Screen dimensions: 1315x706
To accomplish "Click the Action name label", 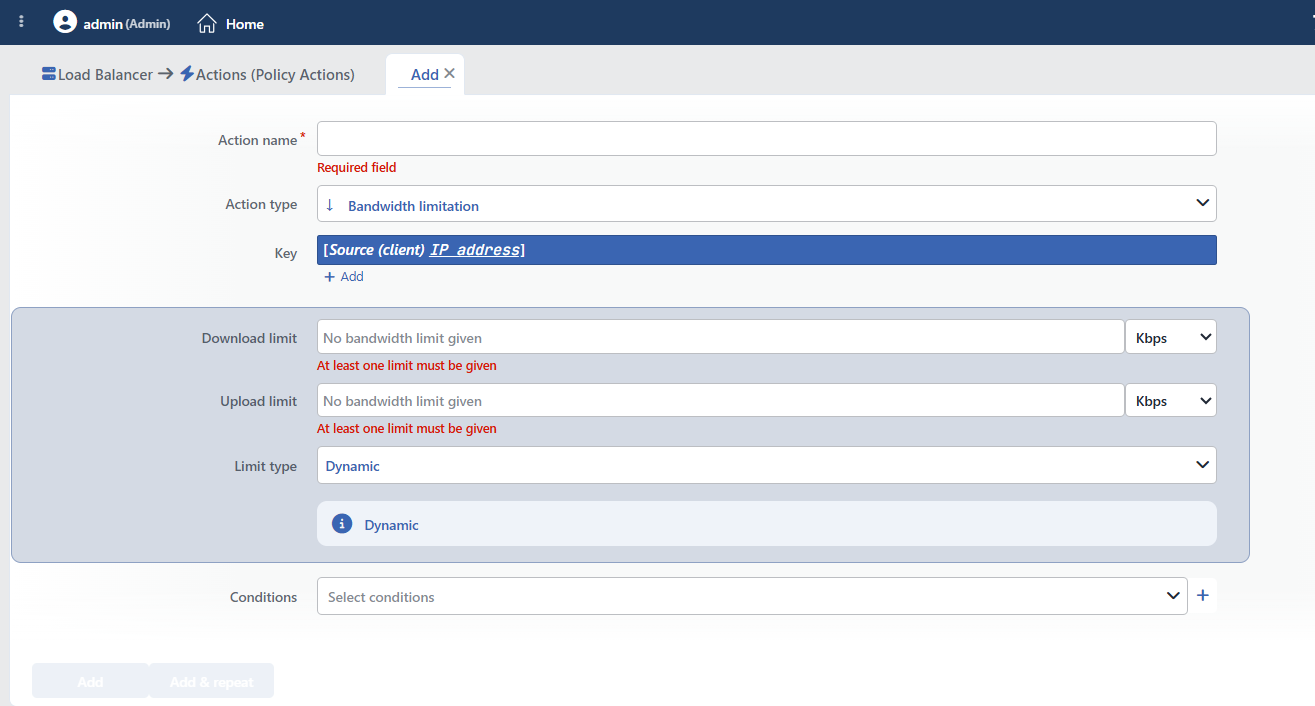I will [x=258, y=140].
